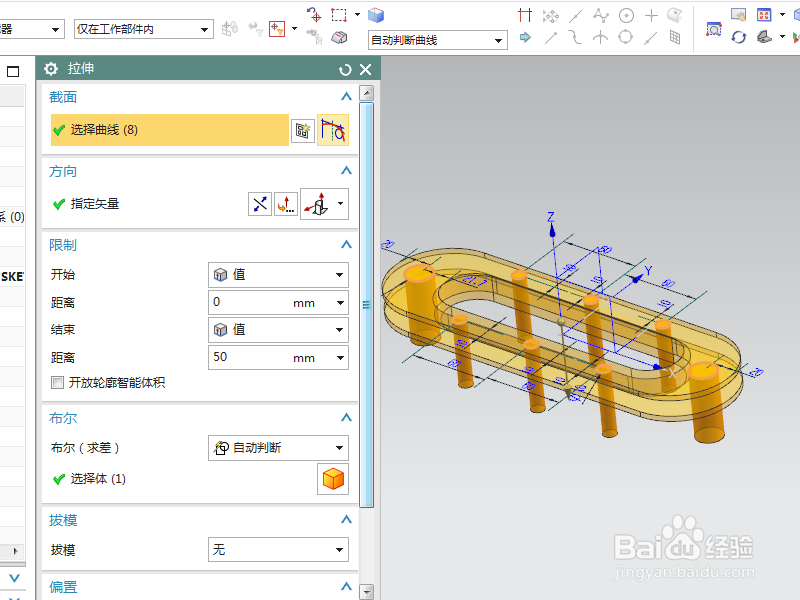Click the Midpoint snap icon on line
Viewport: 800px width, 600px height.
click(x=576, y=16)
